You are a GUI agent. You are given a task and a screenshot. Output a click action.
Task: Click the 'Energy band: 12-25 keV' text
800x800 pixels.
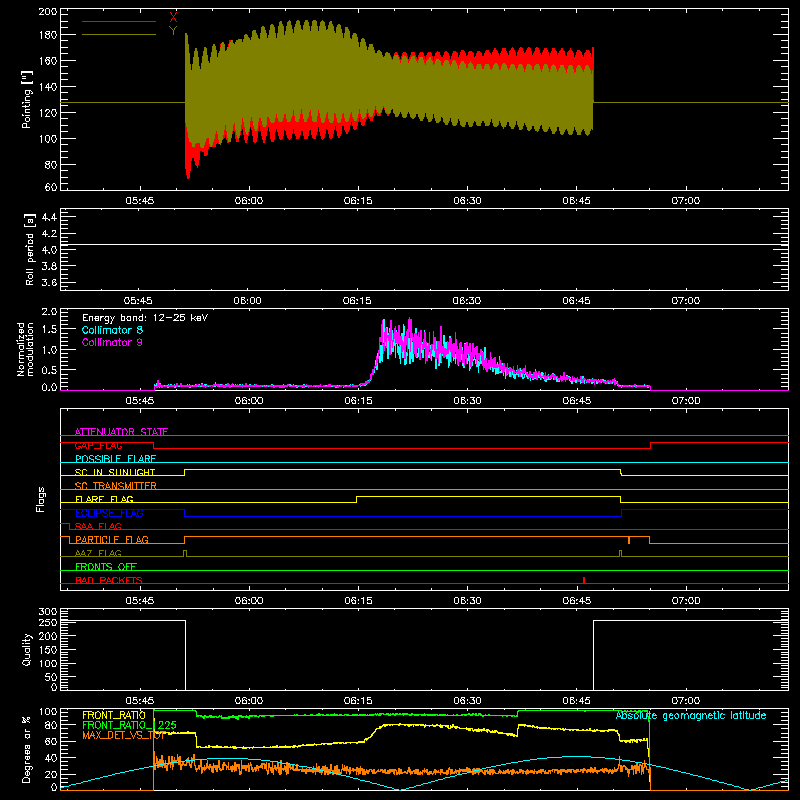point(145,318)
